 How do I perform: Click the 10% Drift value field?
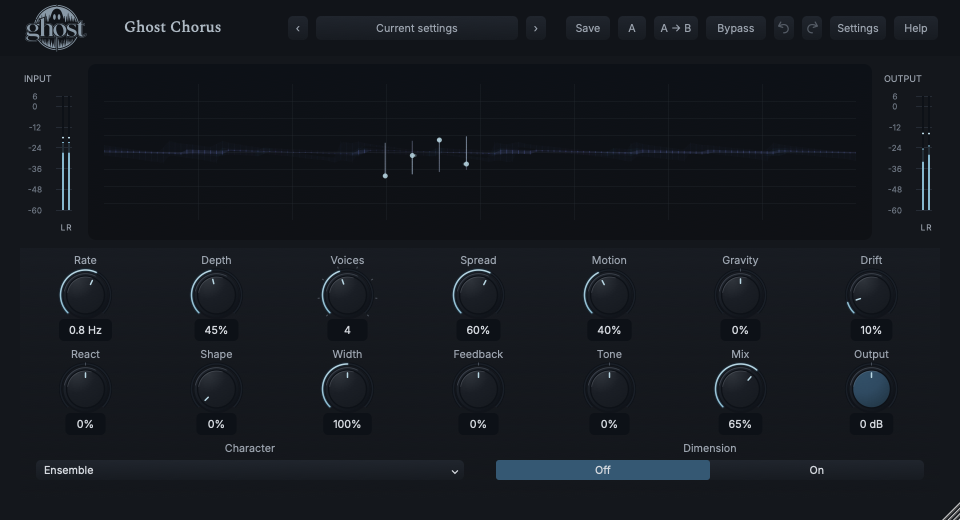tap(871, 330)
